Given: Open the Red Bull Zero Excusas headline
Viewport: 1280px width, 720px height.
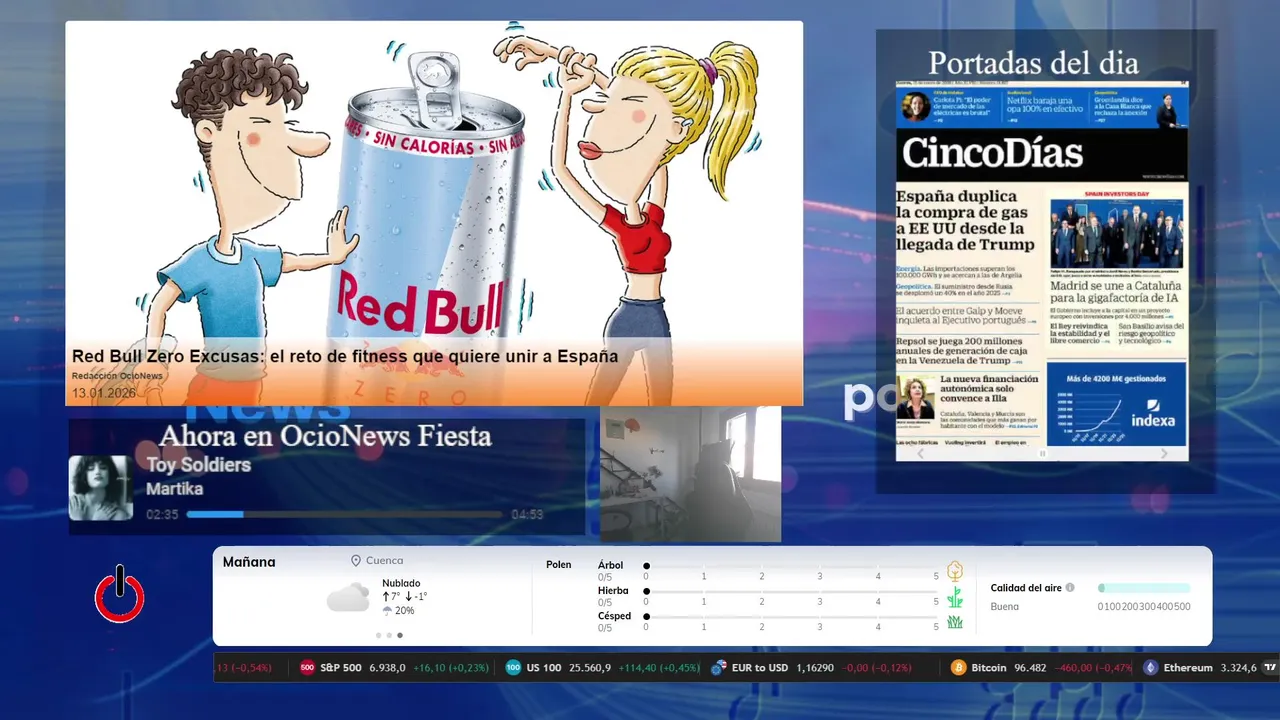Looking at the screenshot, I should [x=345, y=356].
